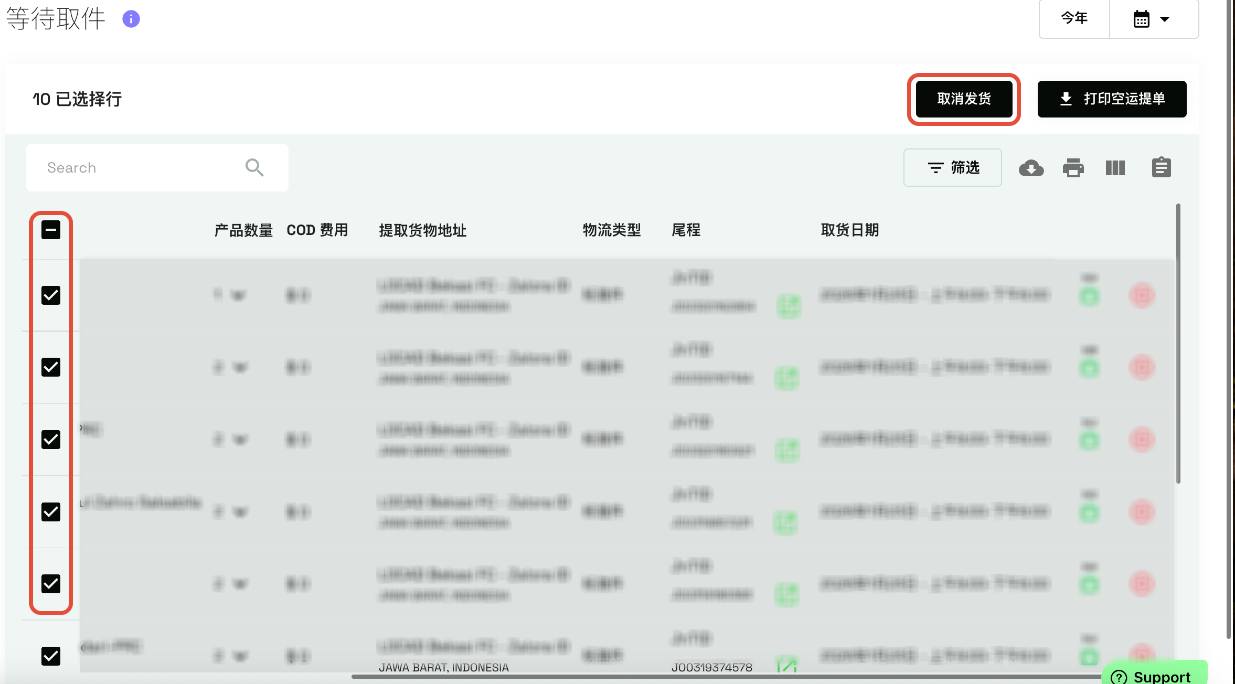
Task: Click the 提取货物地址 column header
Action: point(423,230)
